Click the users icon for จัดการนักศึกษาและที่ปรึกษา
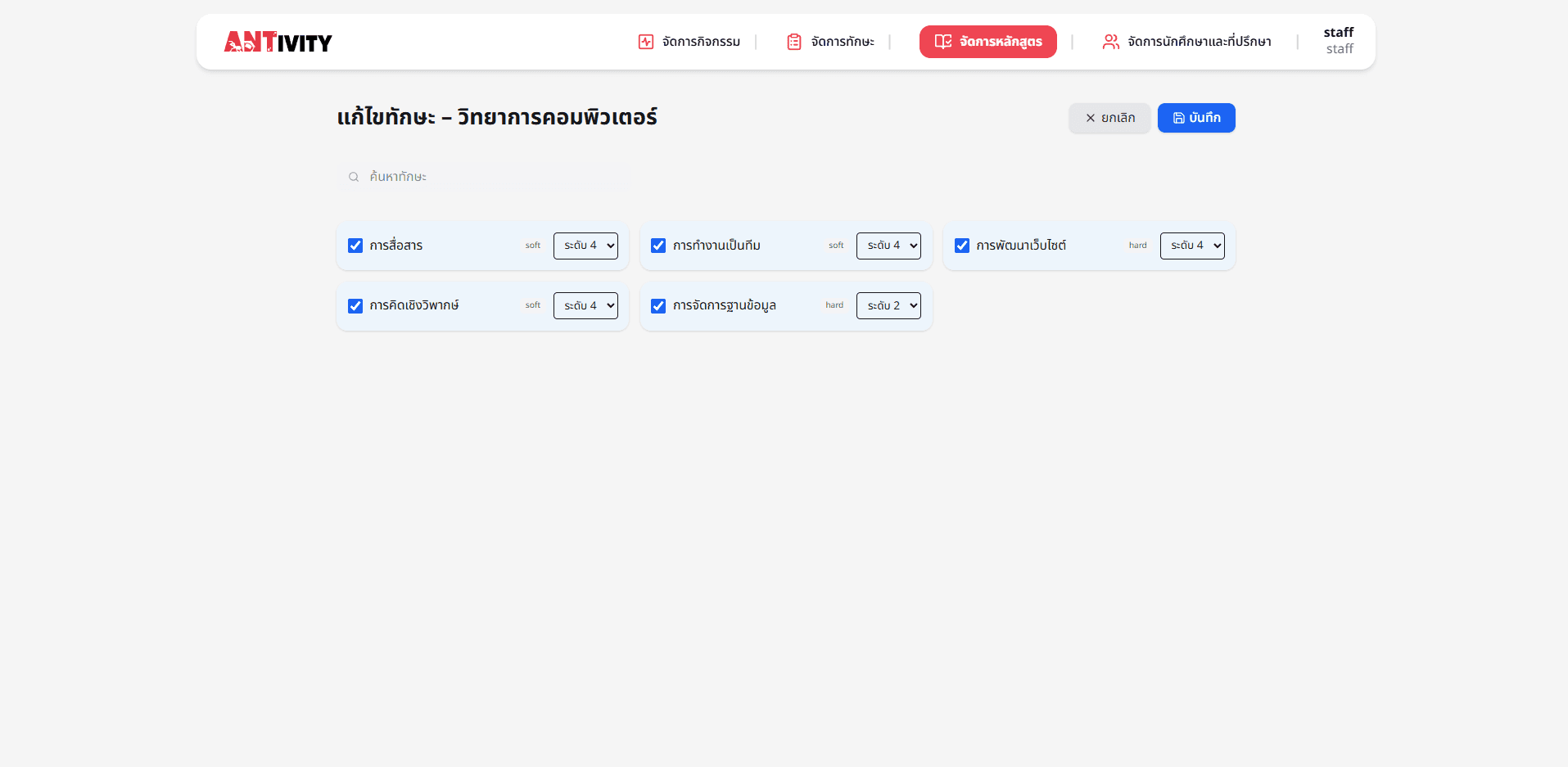The image size is (1568, 767). [x=1110, y=42]
